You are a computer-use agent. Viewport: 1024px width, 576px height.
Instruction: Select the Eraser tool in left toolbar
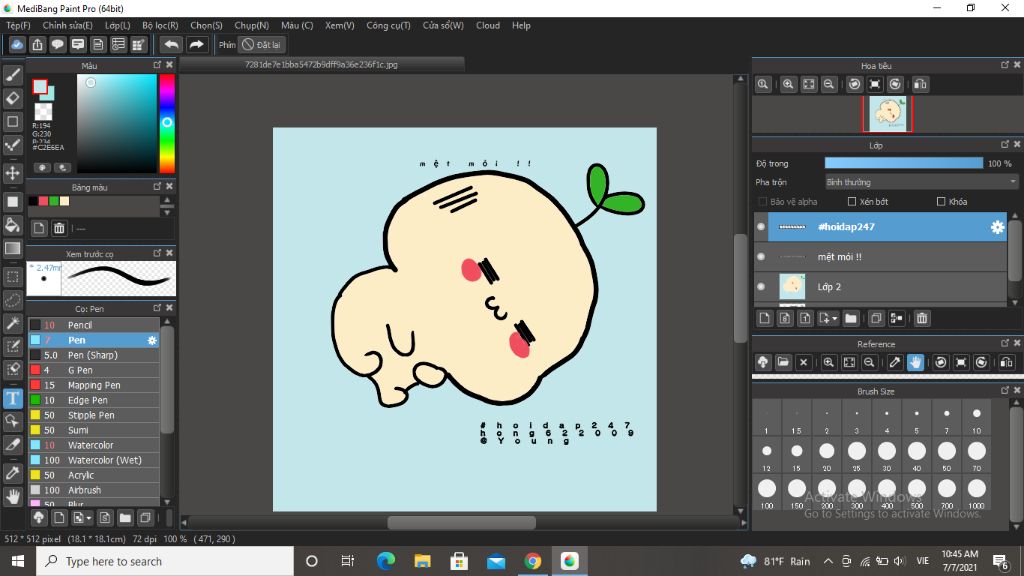pyautogui.click(x=12, y=99)
